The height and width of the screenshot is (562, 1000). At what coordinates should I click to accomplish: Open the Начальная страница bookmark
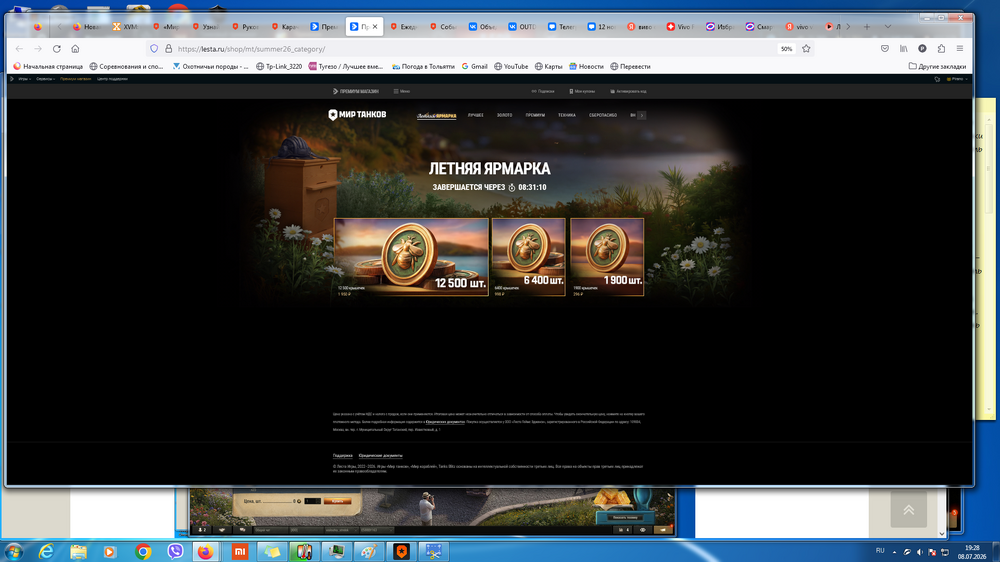point(48,66)
